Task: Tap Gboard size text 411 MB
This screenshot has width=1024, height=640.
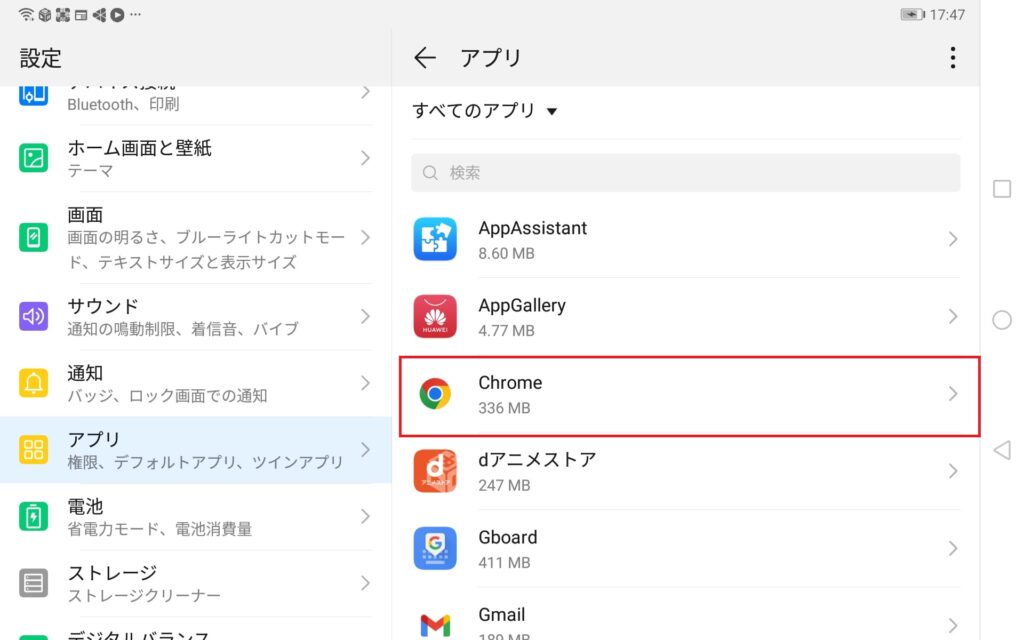Action: click(x=504, y=562)
